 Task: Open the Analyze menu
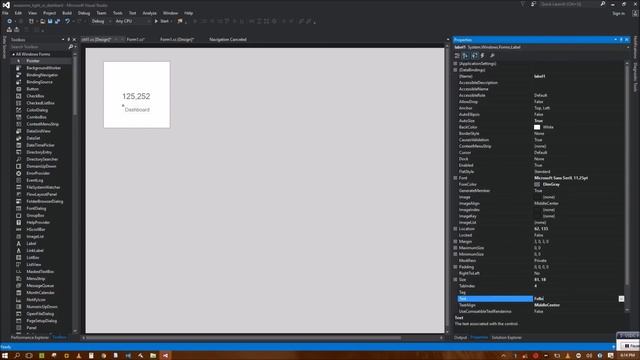(149, 13)
